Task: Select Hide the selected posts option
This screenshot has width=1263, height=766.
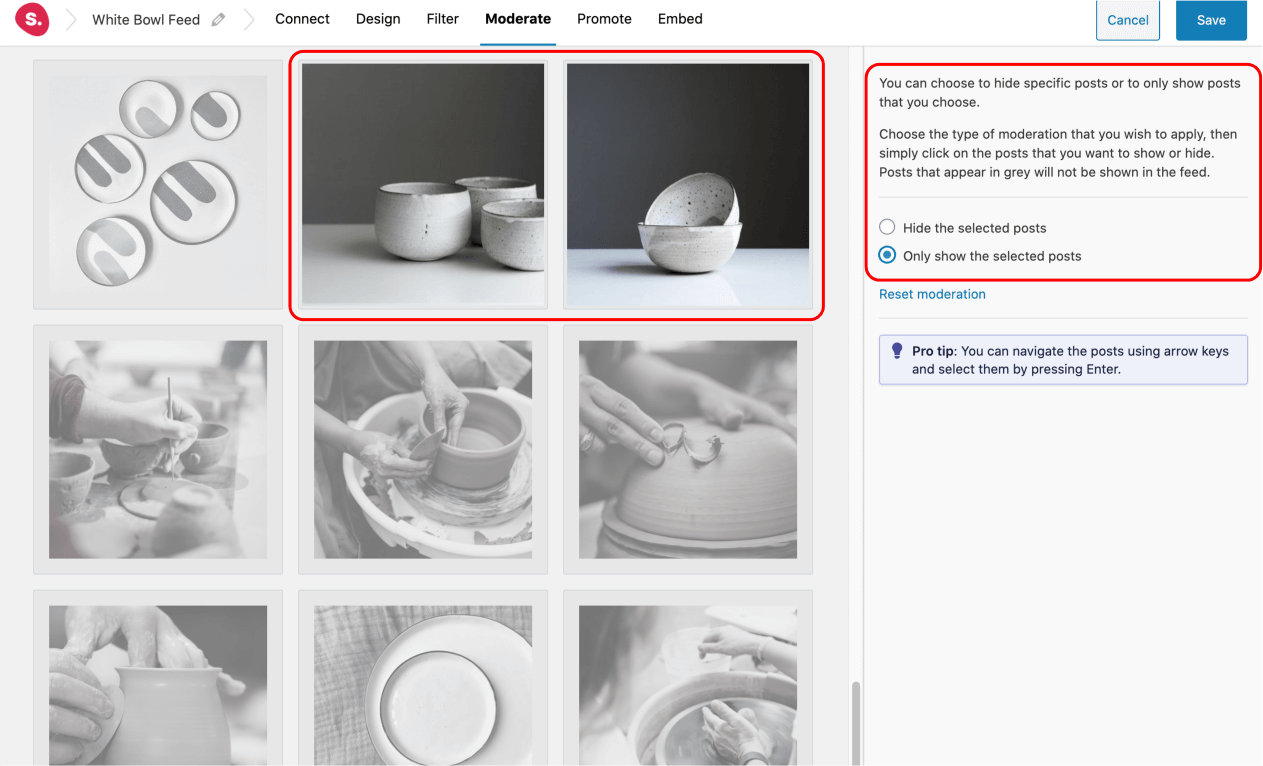Action: 887,227
